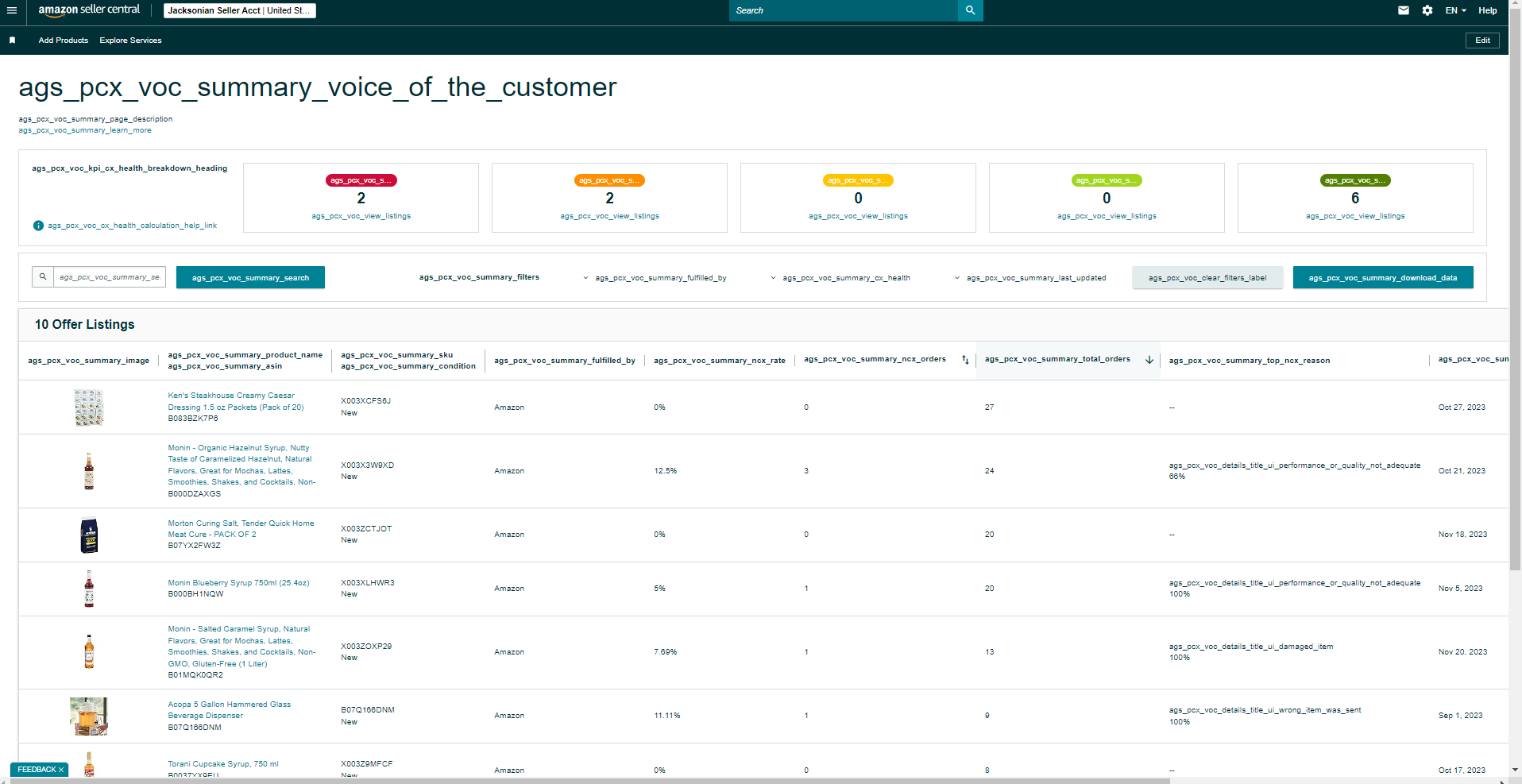1522x784 pixels.
Task: Open Explore Services in the favorites bar
Action: [131, 41]
